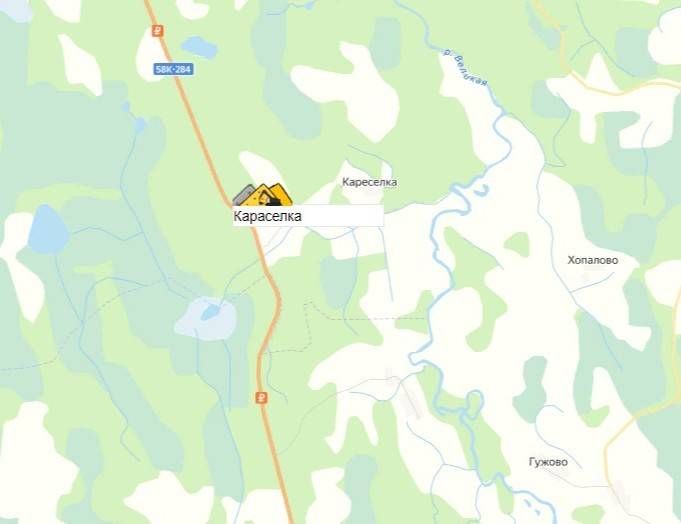Click orange road badge on the southern highway stretch
The width and height of the screenshot is (681, 524).
(x=261, y=397)
